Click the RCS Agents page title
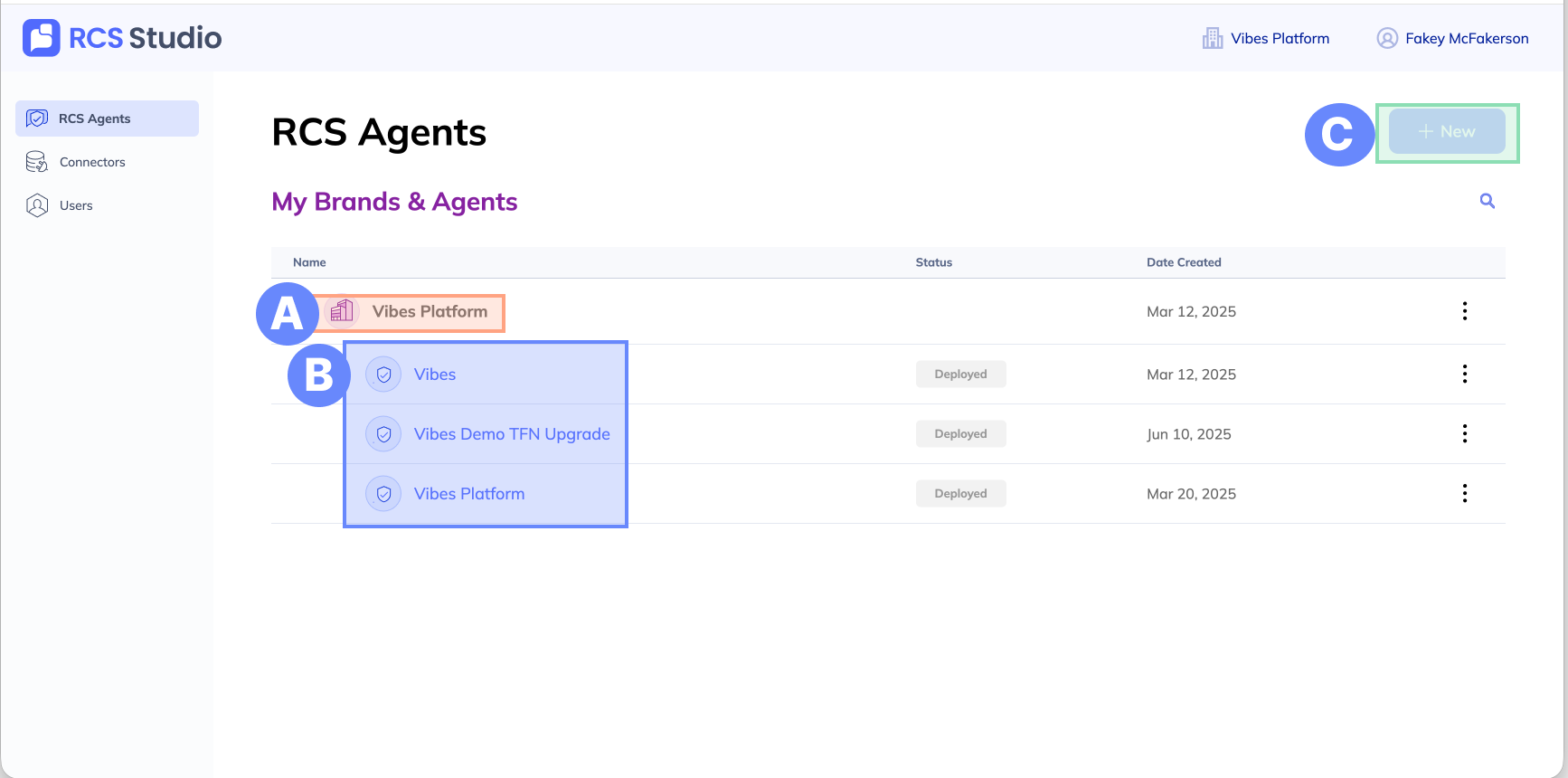The height and width of the screenshot is (778, 1568). tap(379, 133)
